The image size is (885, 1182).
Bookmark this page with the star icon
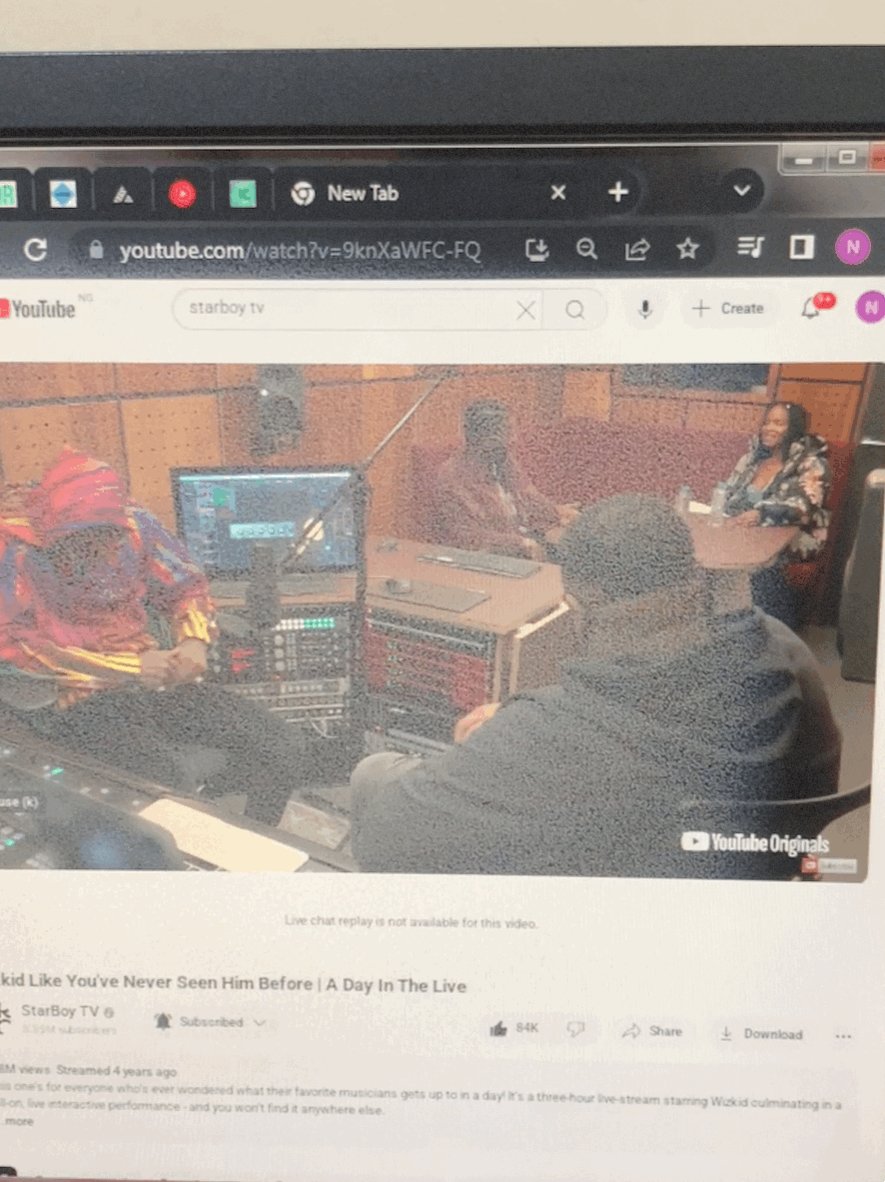(x=687, y=248)
